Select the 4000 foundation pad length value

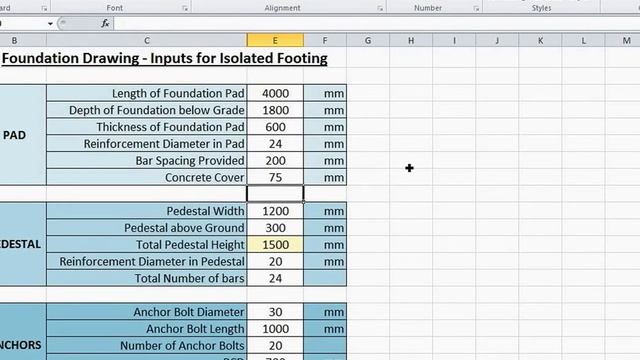275,93
